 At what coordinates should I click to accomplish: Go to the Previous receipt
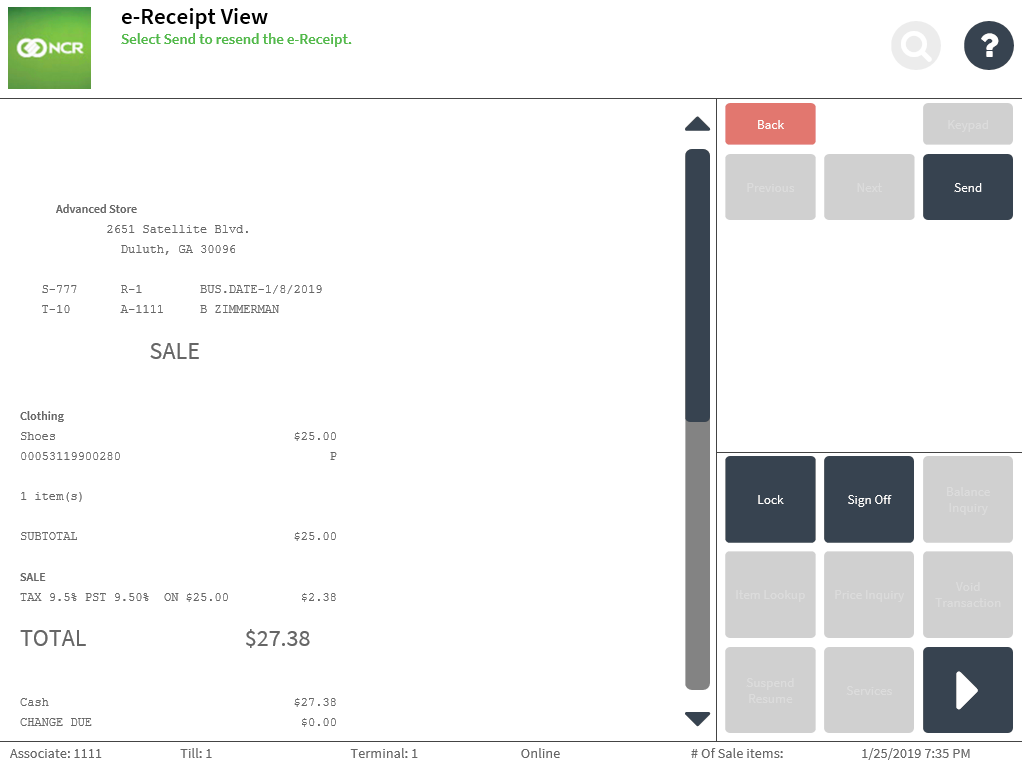tap(770, 187)
